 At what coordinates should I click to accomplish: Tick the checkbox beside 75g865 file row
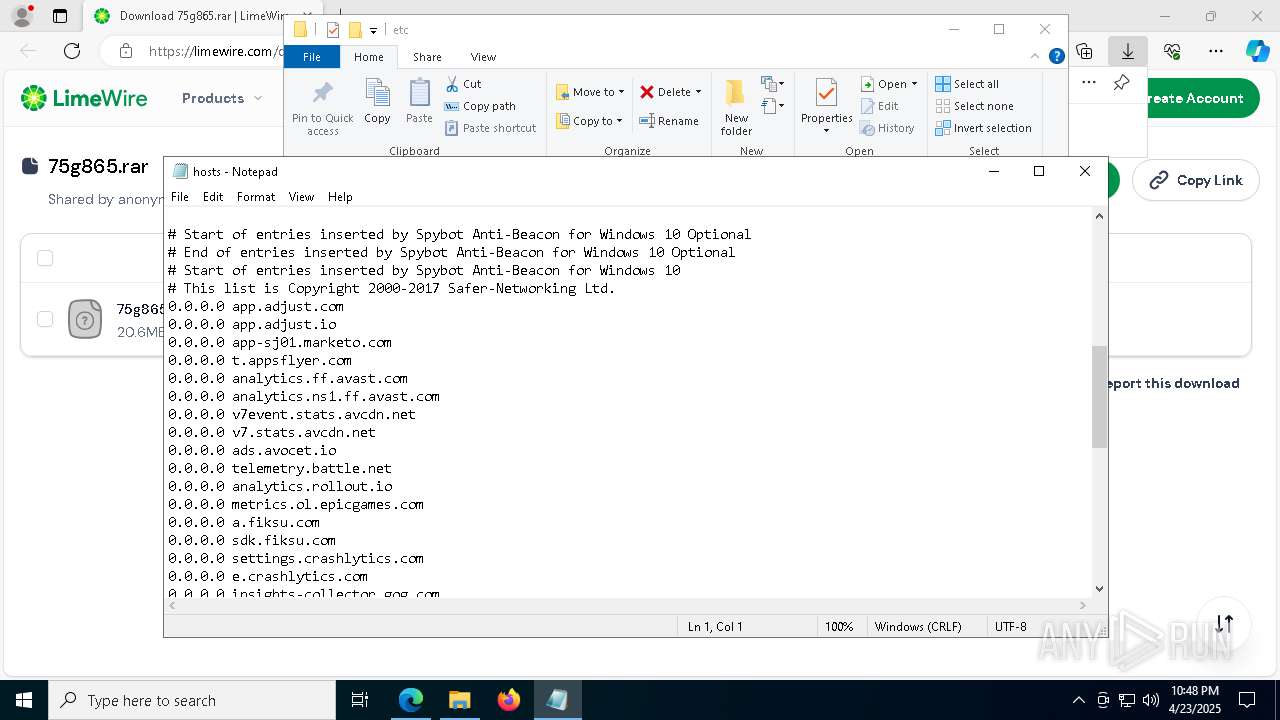(45, 319)
